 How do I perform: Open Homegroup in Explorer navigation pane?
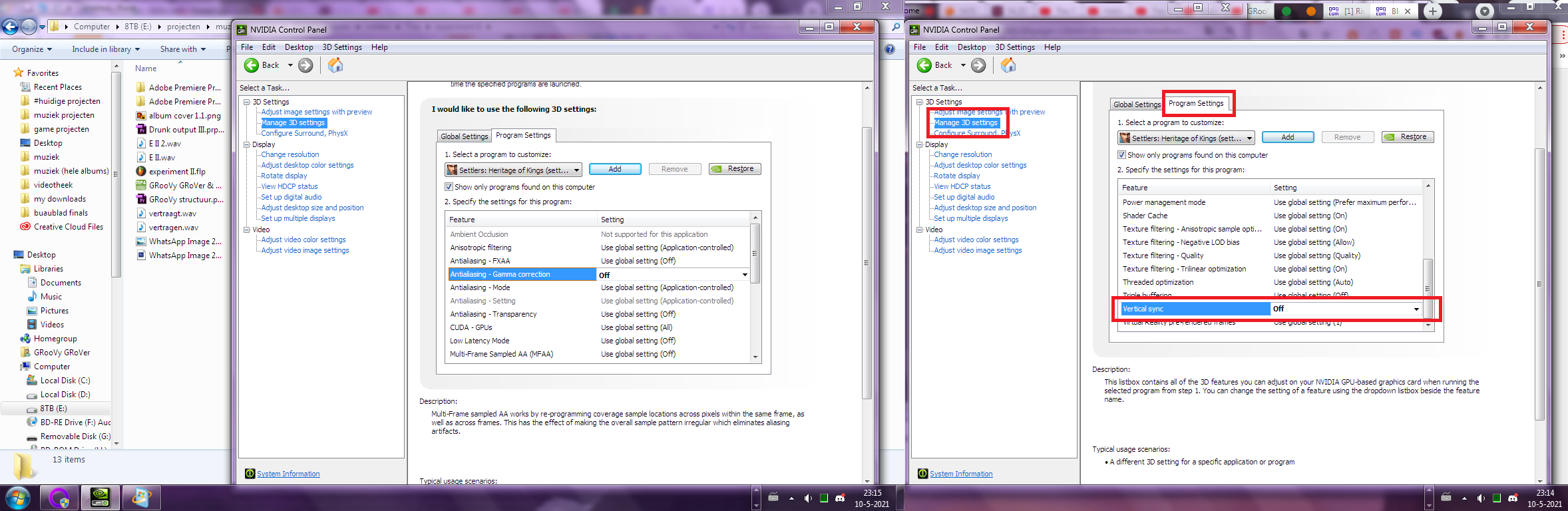tap(55, 339)
